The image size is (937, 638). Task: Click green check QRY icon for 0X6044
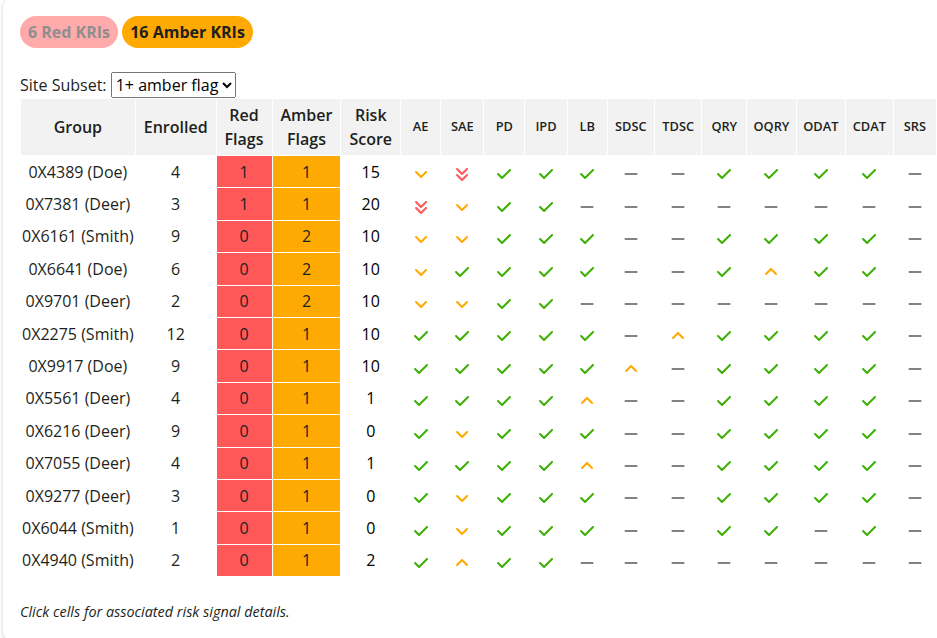click(x=724, y=530)
